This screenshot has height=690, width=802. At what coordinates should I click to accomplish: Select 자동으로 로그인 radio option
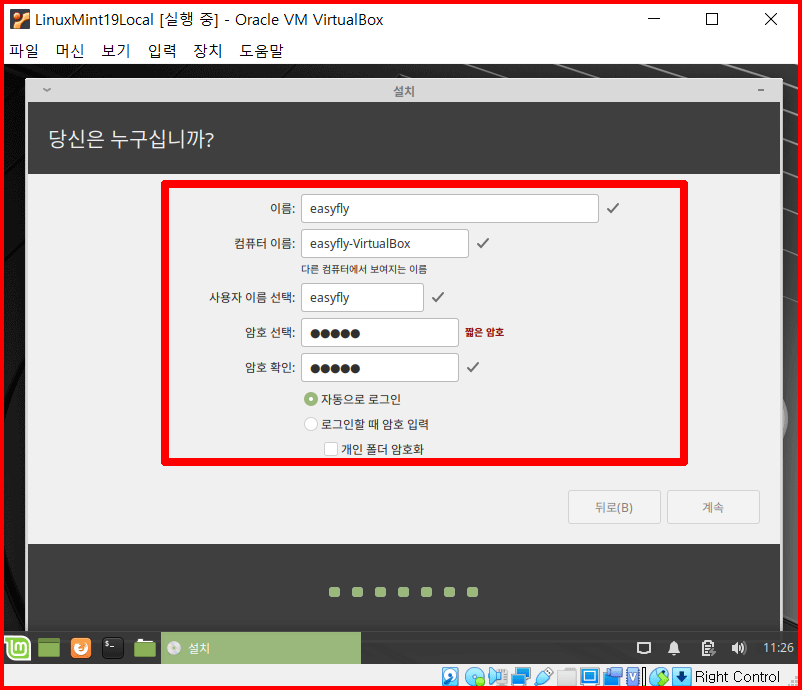[310, 399]
